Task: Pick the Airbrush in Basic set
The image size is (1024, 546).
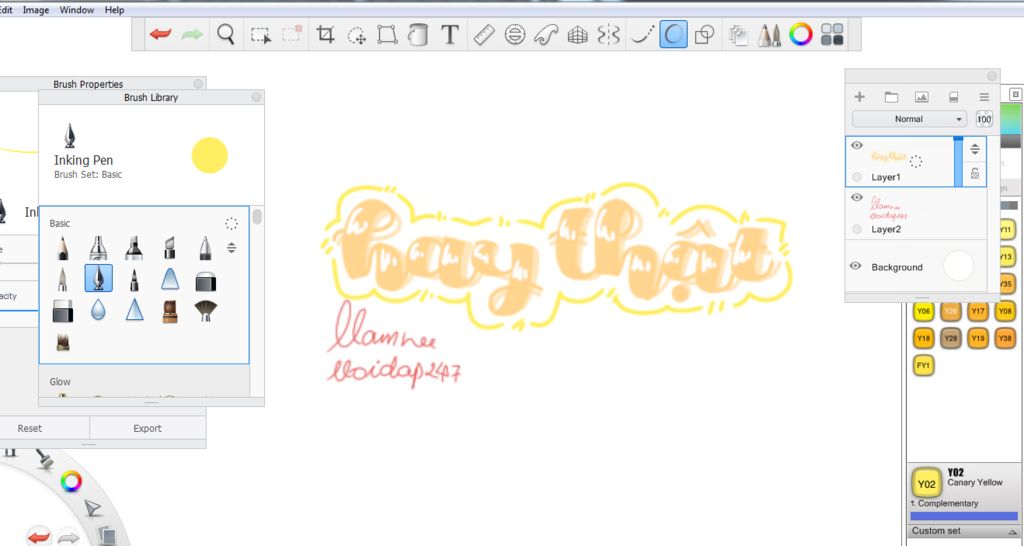Action: [x=98, y=248]
